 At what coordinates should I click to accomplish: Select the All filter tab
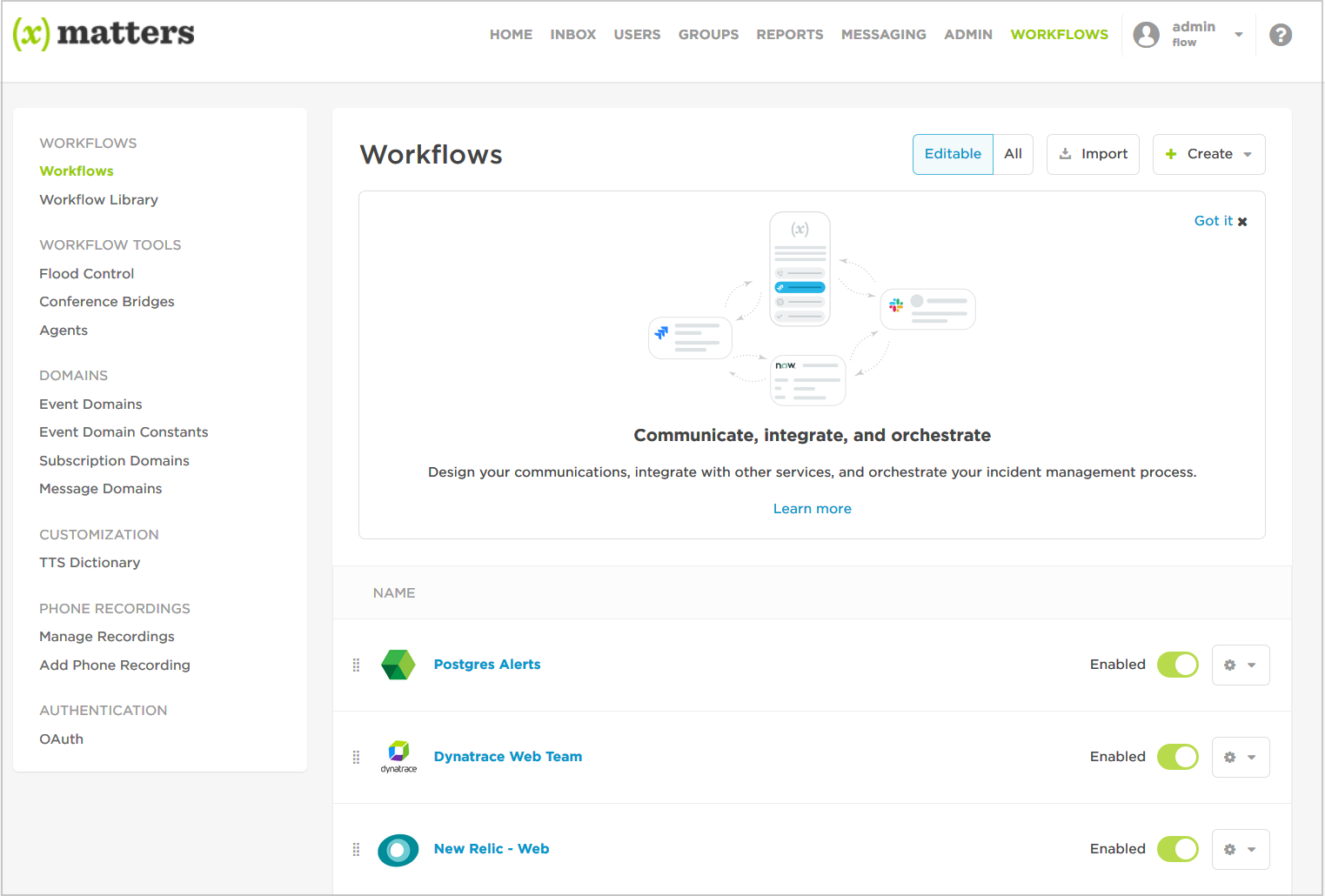pos(1013,154)
